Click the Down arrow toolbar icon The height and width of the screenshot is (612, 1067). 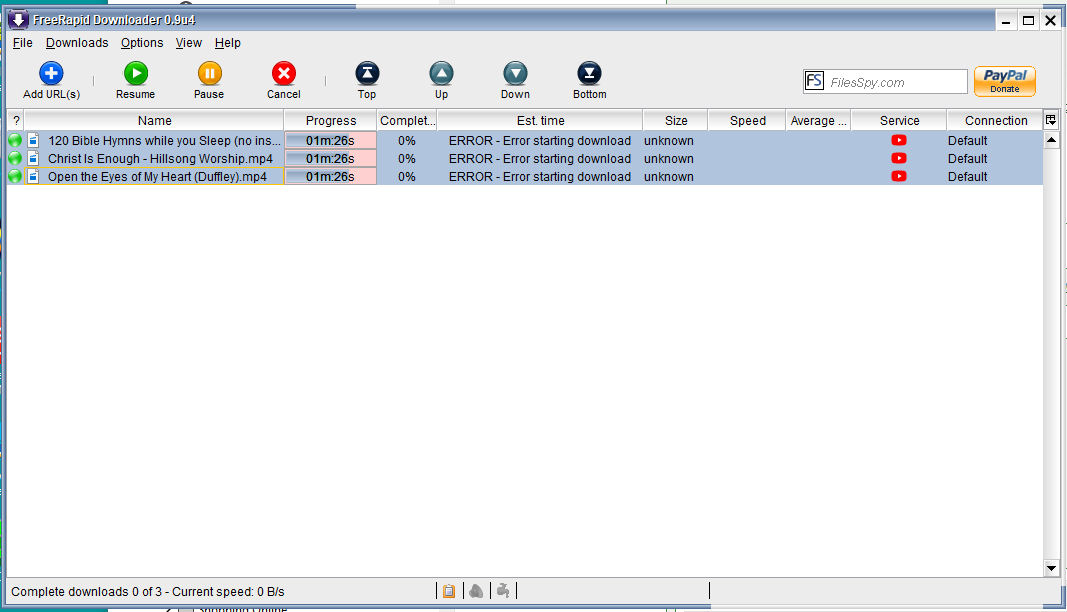(x=515, y=74)
